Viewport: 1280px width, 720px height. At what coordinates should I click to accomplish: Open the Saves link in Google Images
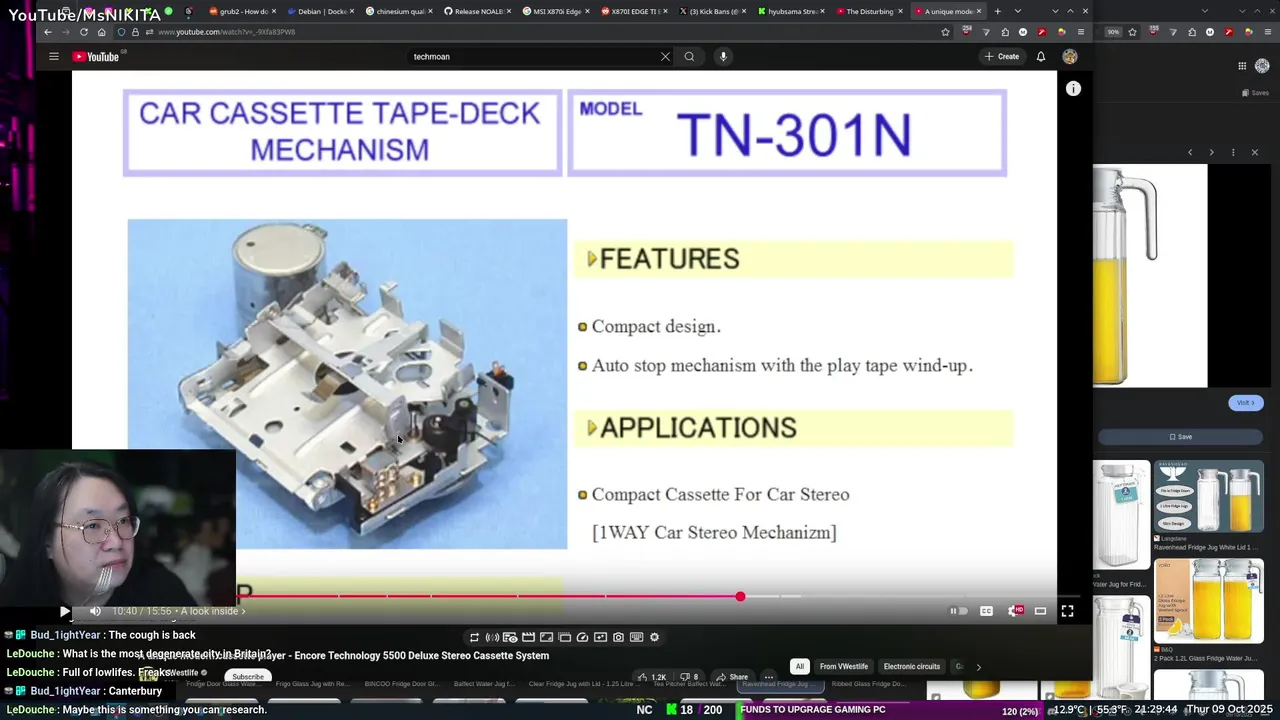click(1255, 93)
